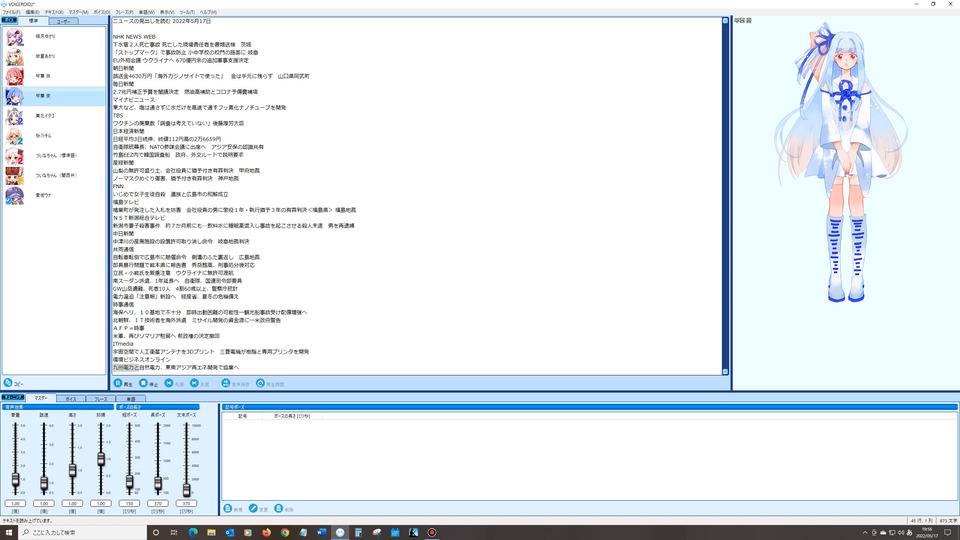Click the new (新規) symbol-pause icon
Screen dimensions: 960x540
coord(228,508)
